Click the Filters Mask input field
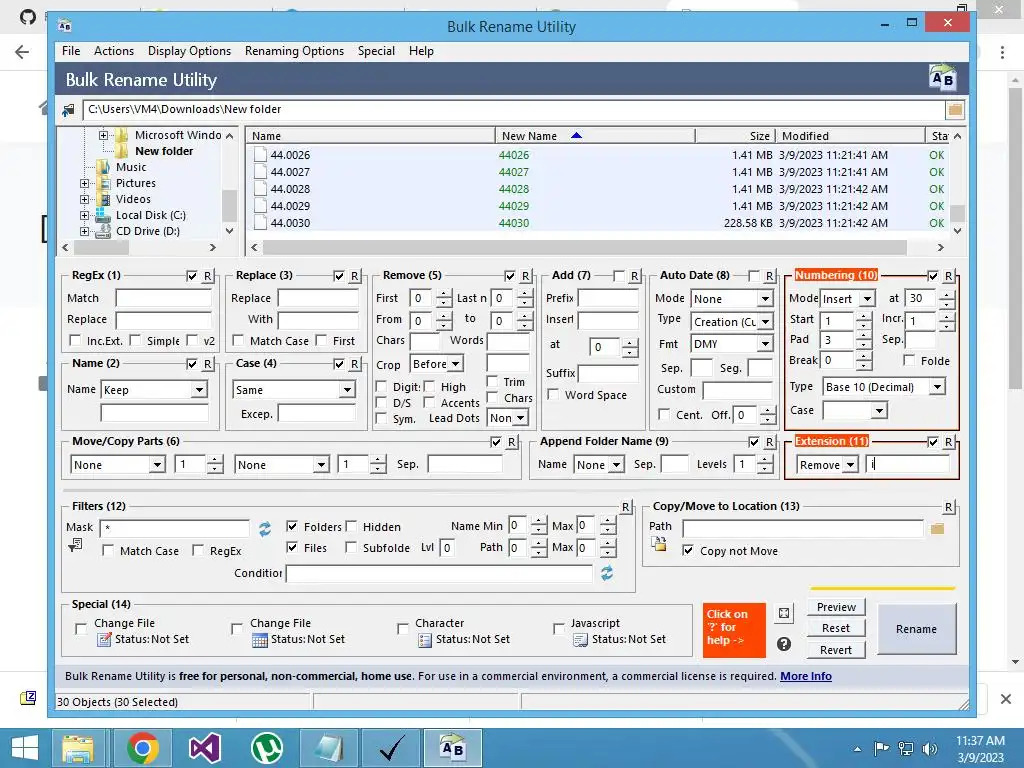 coord(175,528)
